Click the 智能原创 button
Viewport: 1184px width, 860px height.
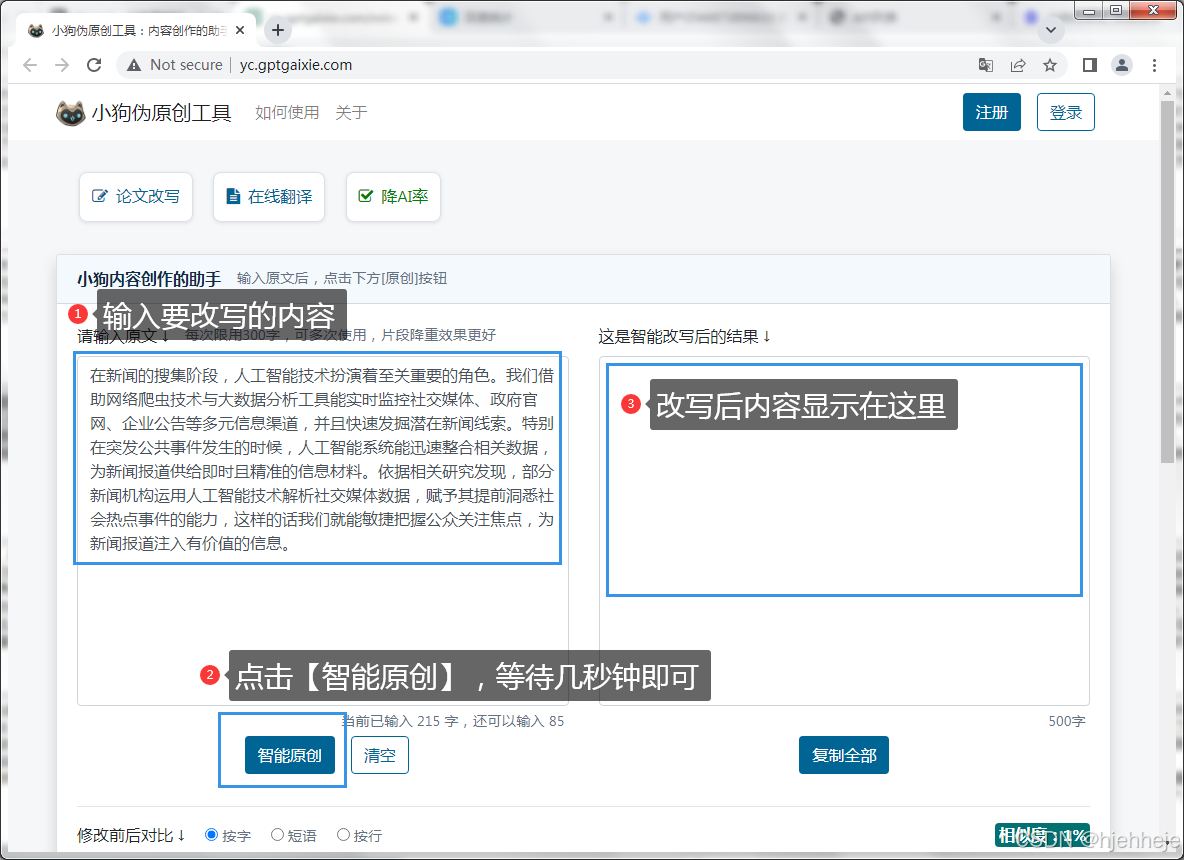(289, 755)
